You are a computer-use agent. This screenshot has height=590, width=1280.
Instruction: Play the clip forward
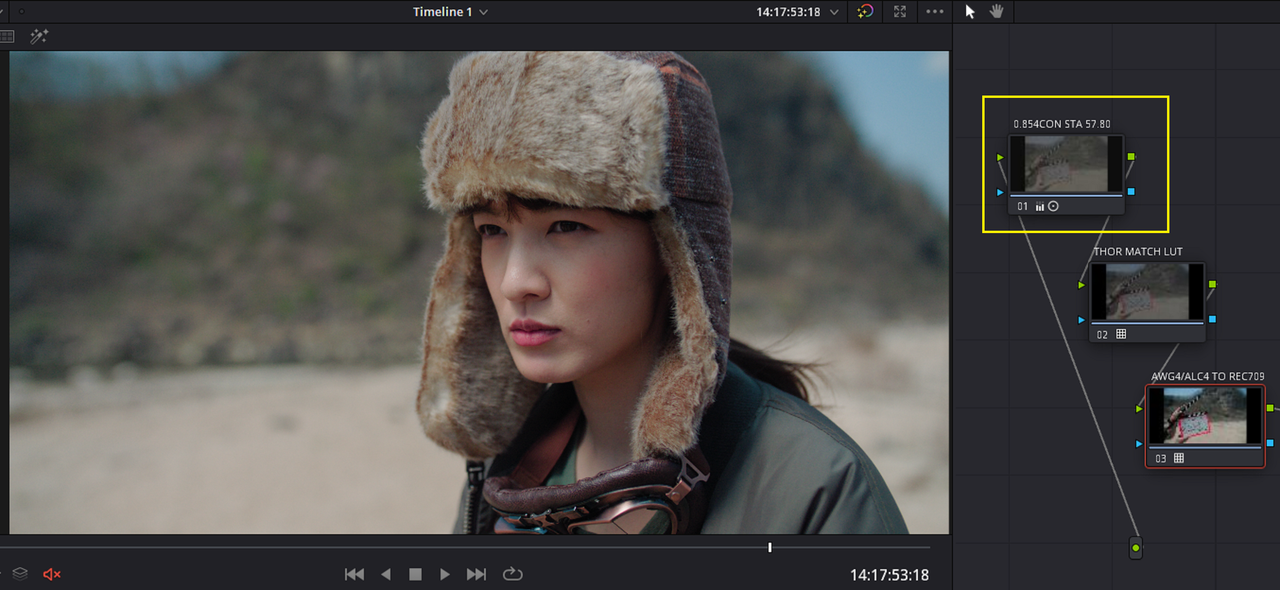pos(445,574)
